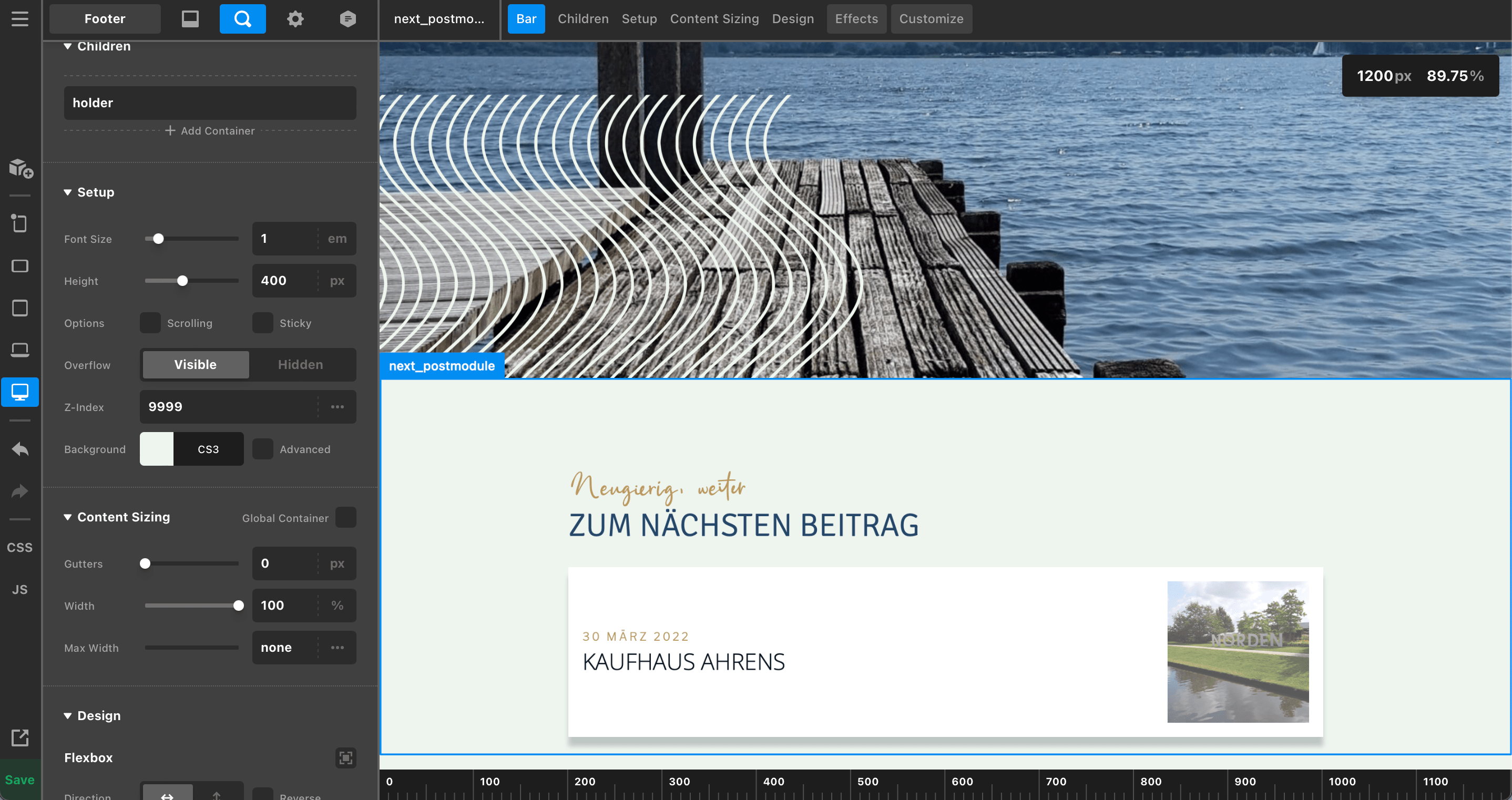Click the undo arrow icon
1512x800 pixels.
(19, 449)
